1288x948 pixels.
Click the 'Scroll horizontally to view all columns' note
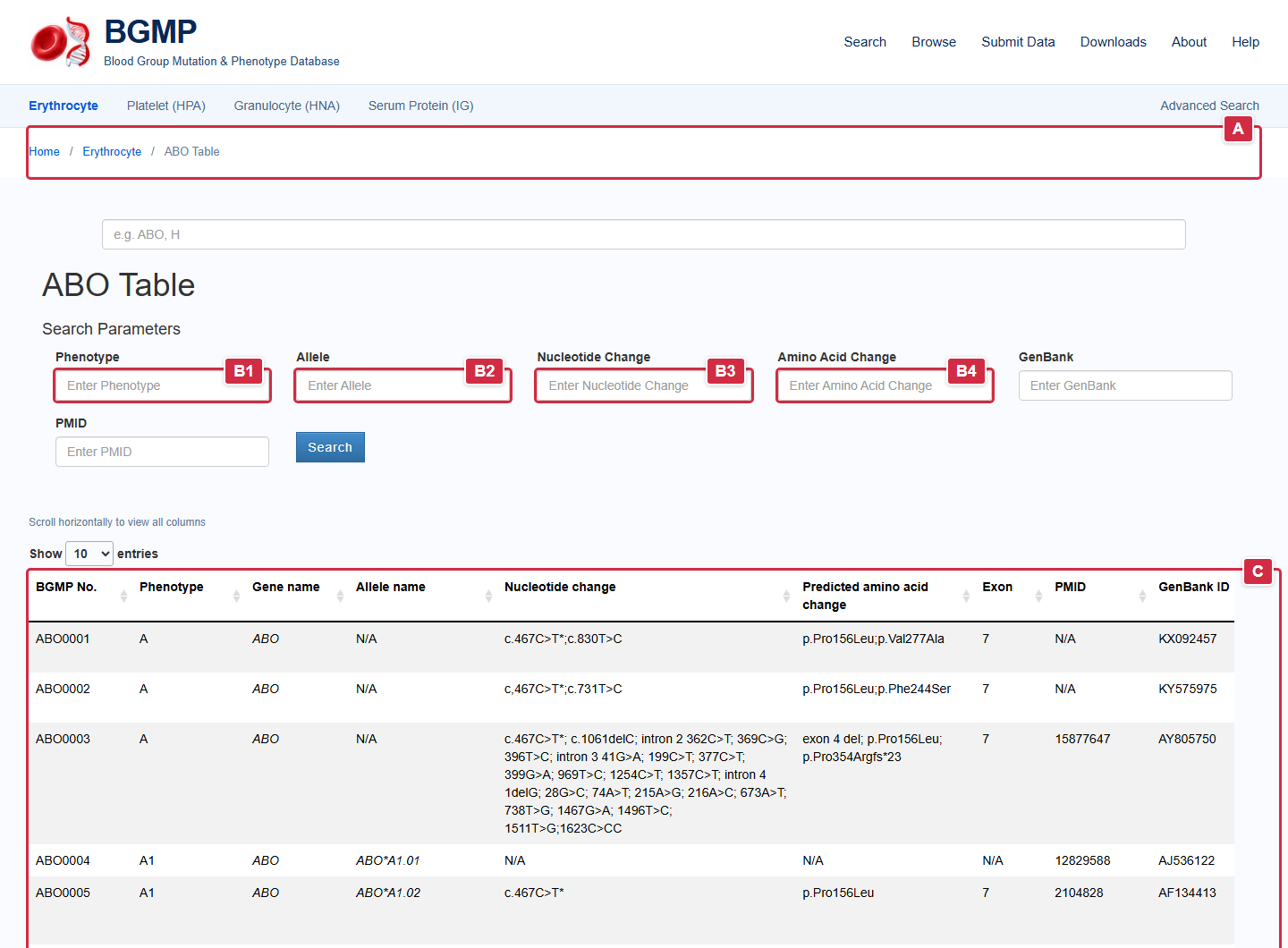pos(117,522)
